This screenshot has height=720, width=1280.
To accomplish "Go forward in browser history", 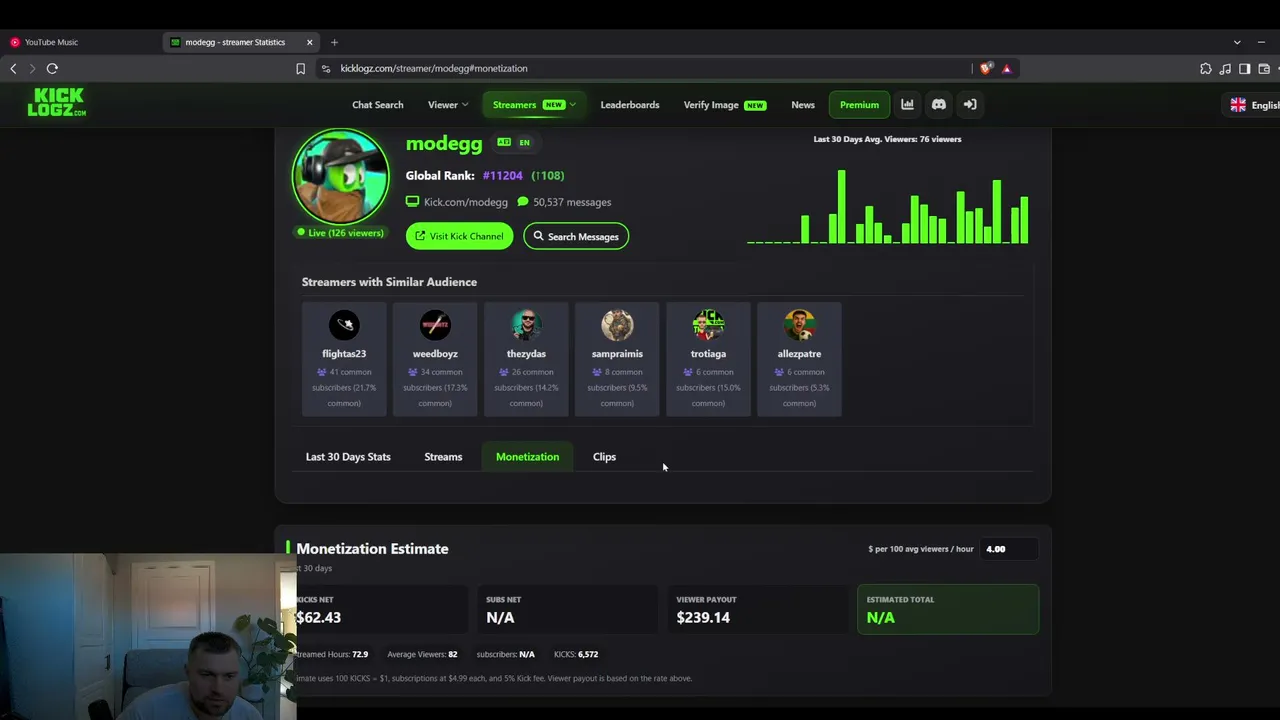I will point(32,68).
